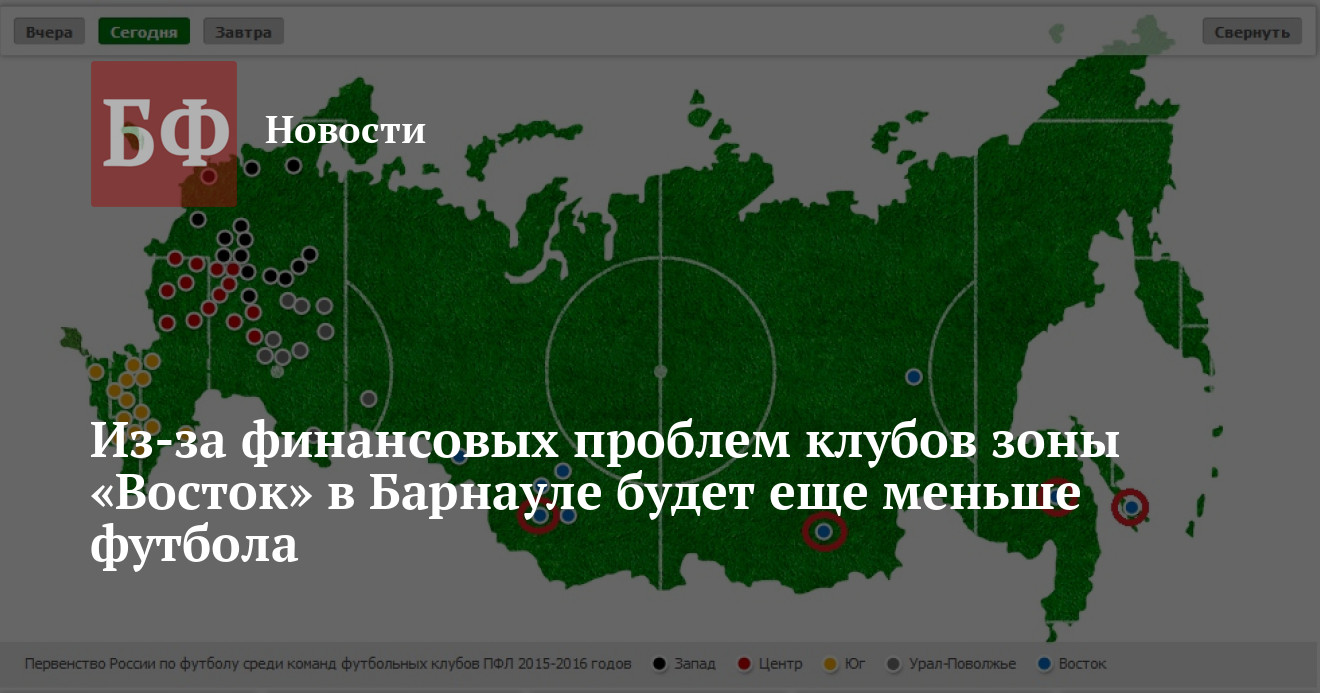Select the blue marker east of the center circle
The image size is (1320, 693).
point(913,377)
